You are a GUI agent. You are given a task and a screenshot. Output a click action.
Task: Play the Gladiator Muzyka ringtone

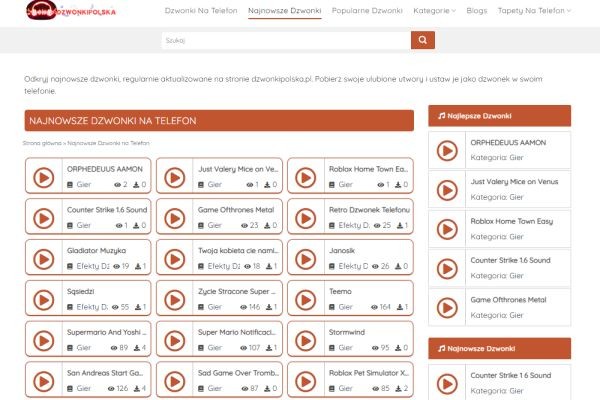click(44, 258)
